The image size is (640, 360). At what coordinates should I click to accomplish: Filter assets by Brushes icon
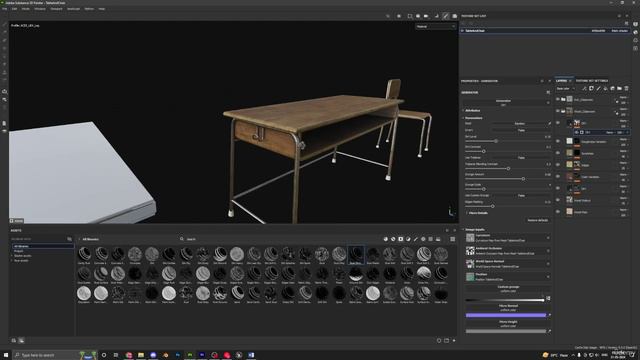[416, 239]
